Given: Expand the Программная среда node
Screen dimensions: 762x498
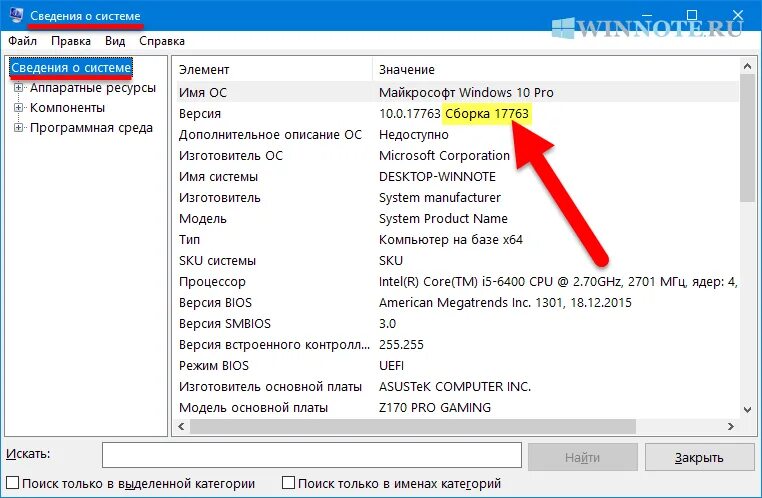Looking at the screenshot, I should (18, 128).
